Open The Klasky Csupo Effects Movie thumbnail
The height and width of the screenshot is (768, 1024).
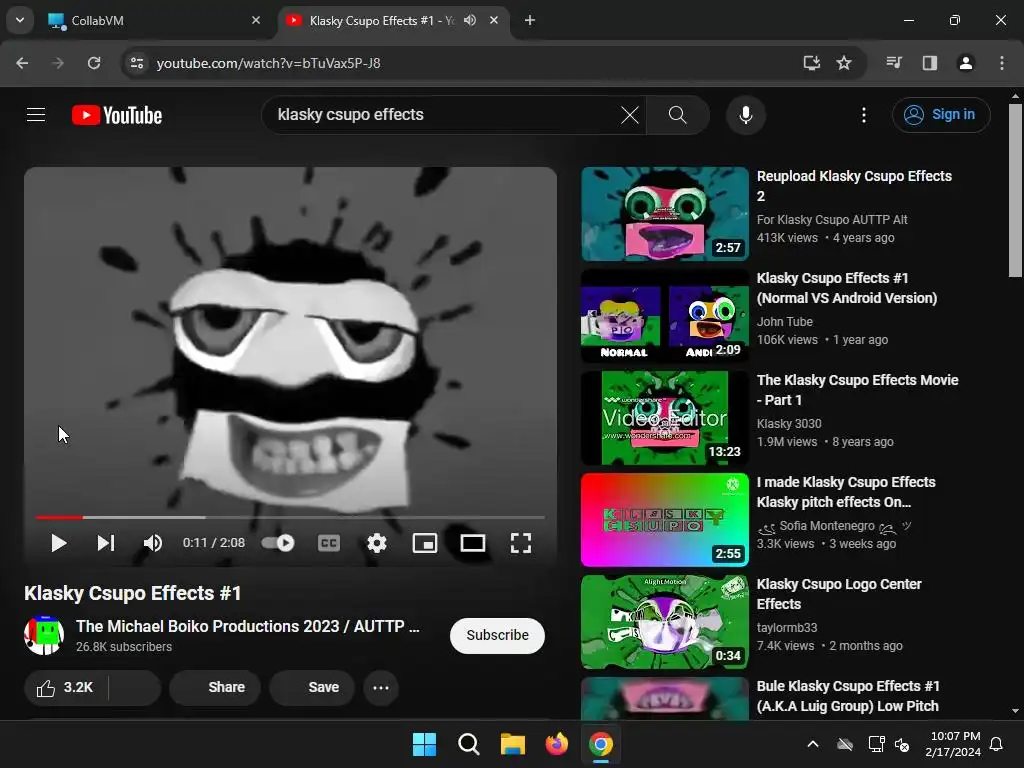click(x=665, y=418)
